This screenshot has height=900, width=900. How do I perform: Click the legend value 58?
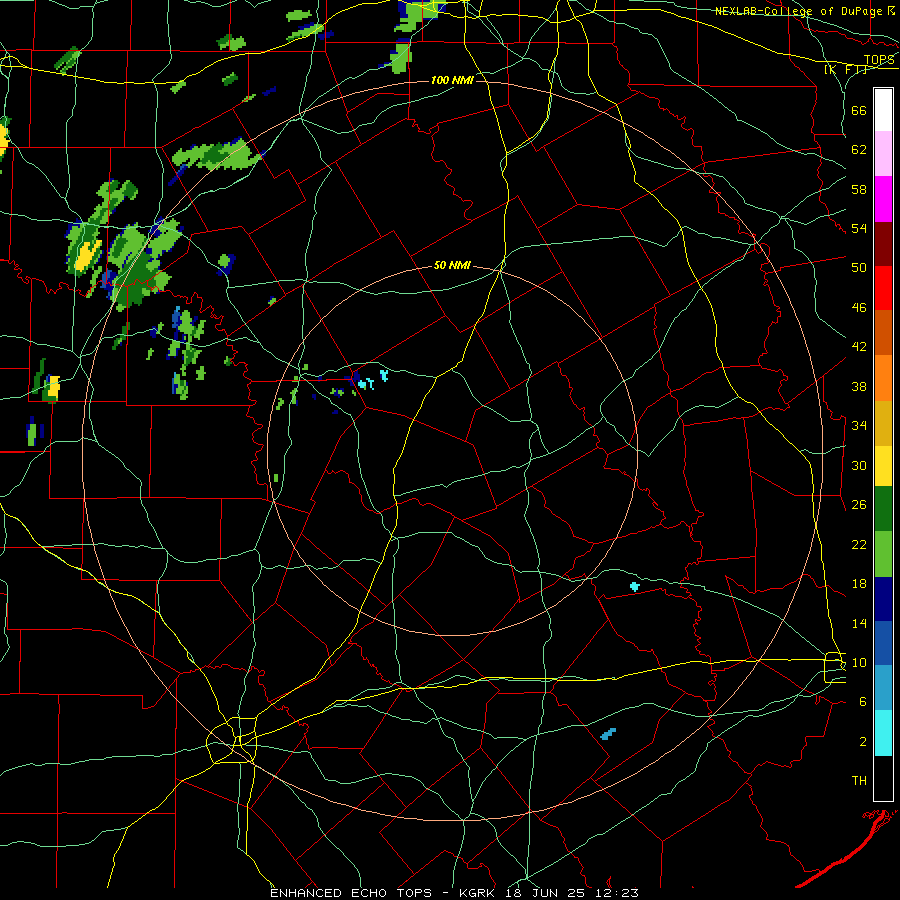pyautogui.click(x=859, y=189)
